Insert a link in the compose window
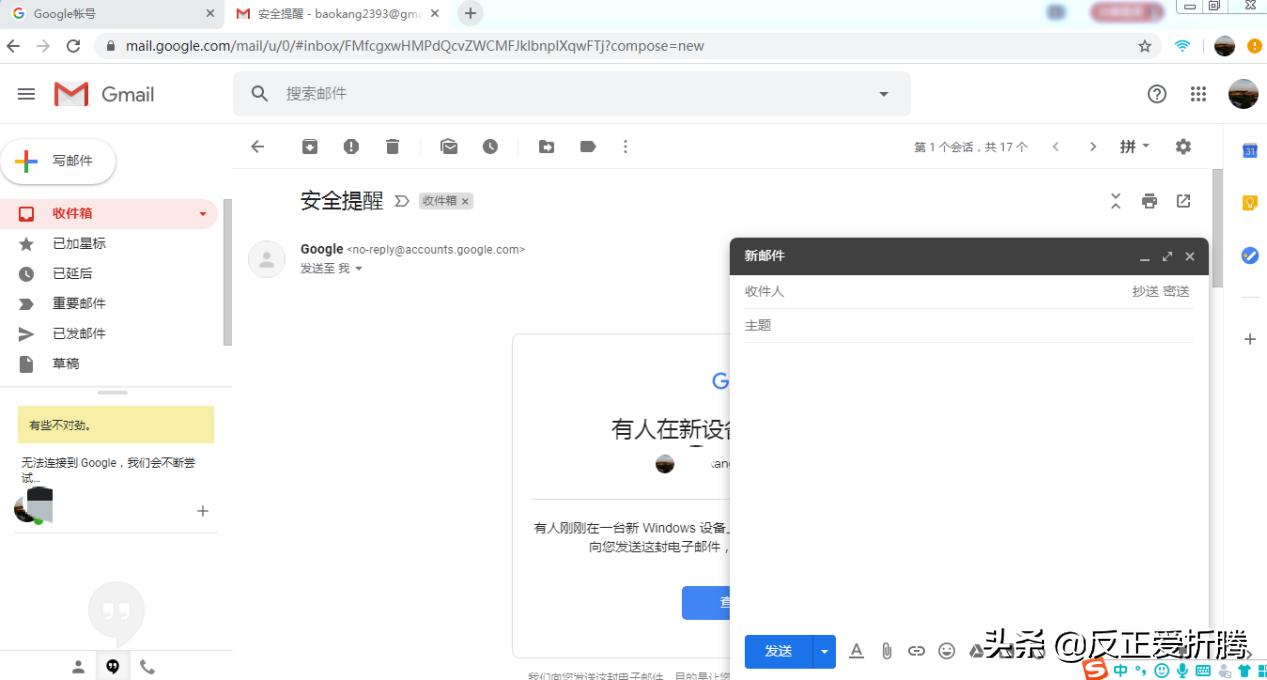 click(916, 650)
